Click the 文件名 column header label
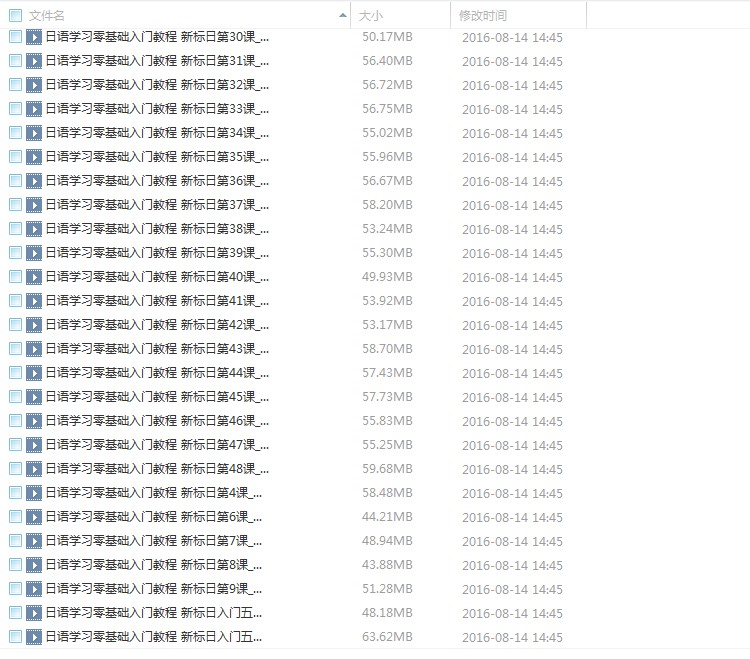Image resolution: width=750 pixels, height=659 pixels. click(46, 16)
